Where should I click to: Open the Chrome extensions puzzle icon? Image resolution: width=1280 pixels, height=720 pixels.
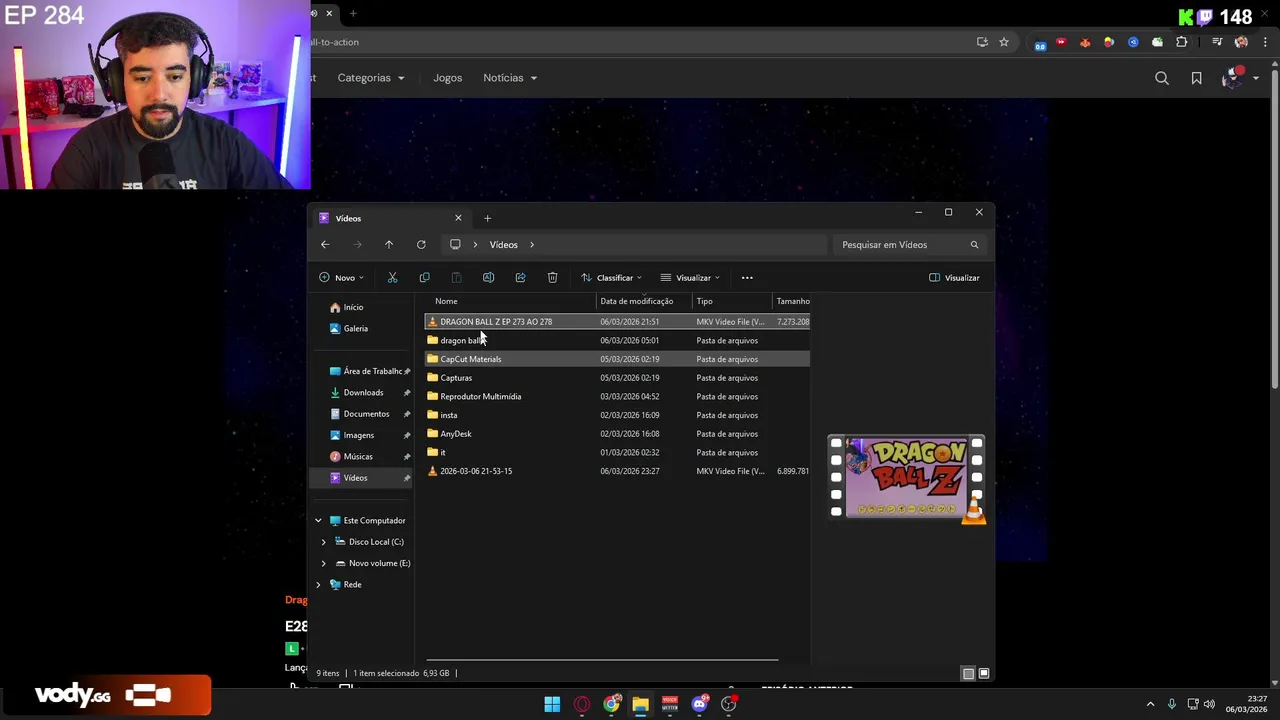(1181, 42)
